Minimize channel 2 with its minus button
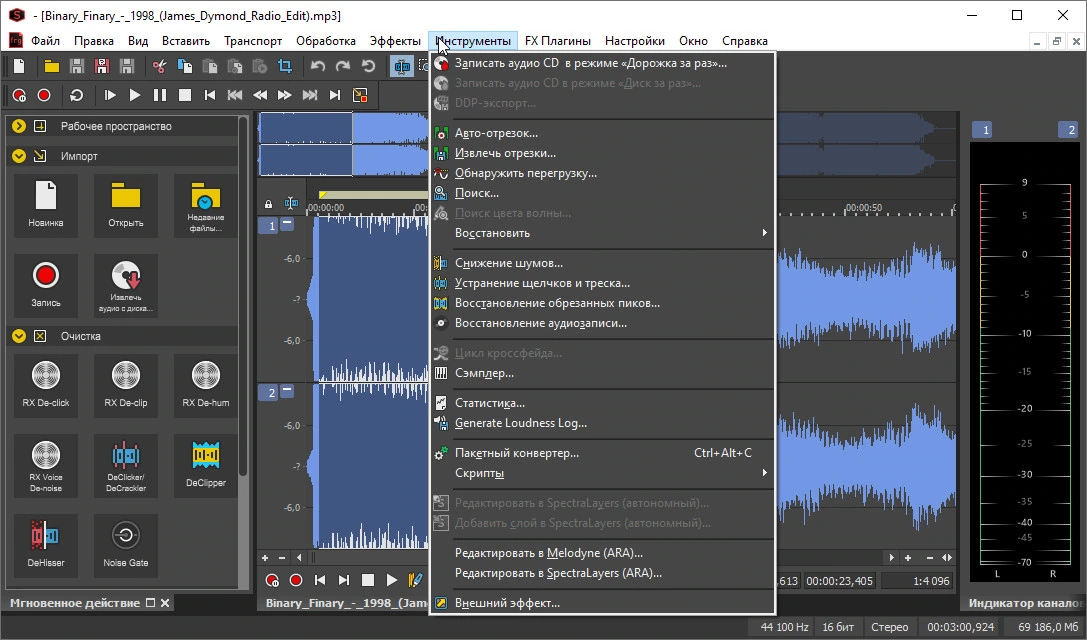 coord(287,391)
